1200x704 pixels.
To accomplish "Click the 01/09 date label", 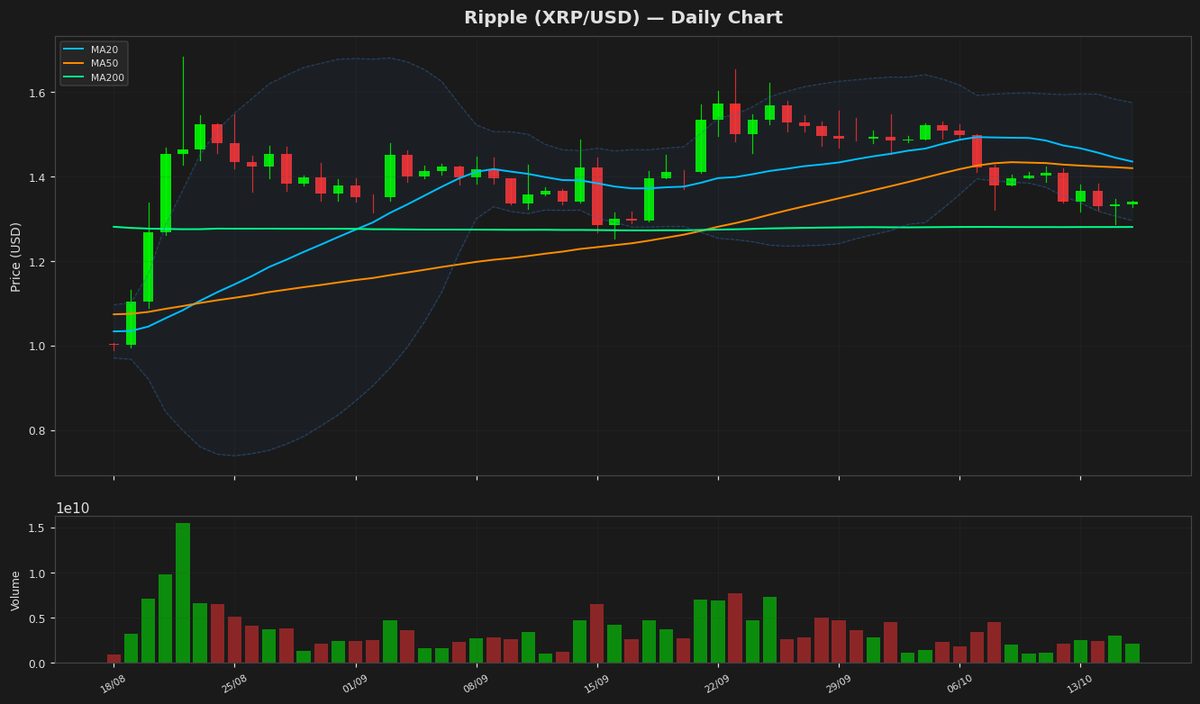I will [x=355, y=686].
